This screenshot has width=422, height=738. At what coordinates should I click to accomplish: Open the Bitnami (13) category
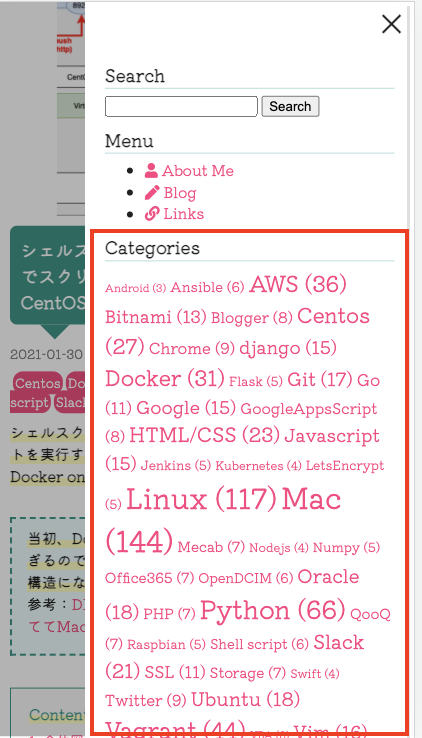[x=156, y=317]
